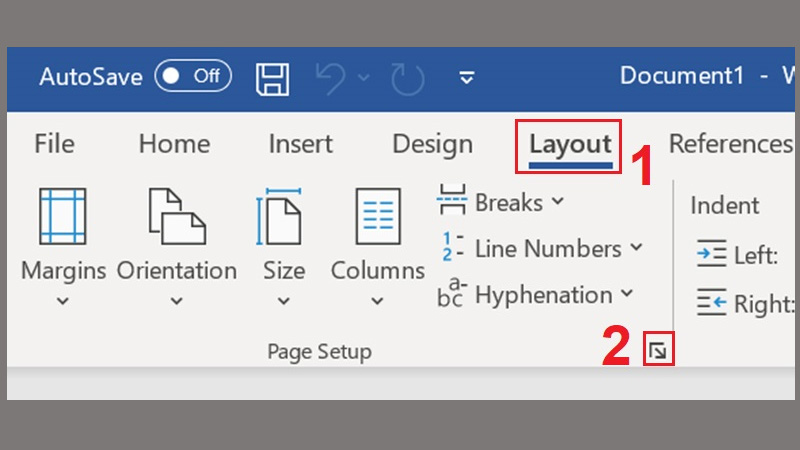This screenshot has width=800, height=450.
Task: Open Customize Quick Access Toolbar arrow
Action: point(466,78)
